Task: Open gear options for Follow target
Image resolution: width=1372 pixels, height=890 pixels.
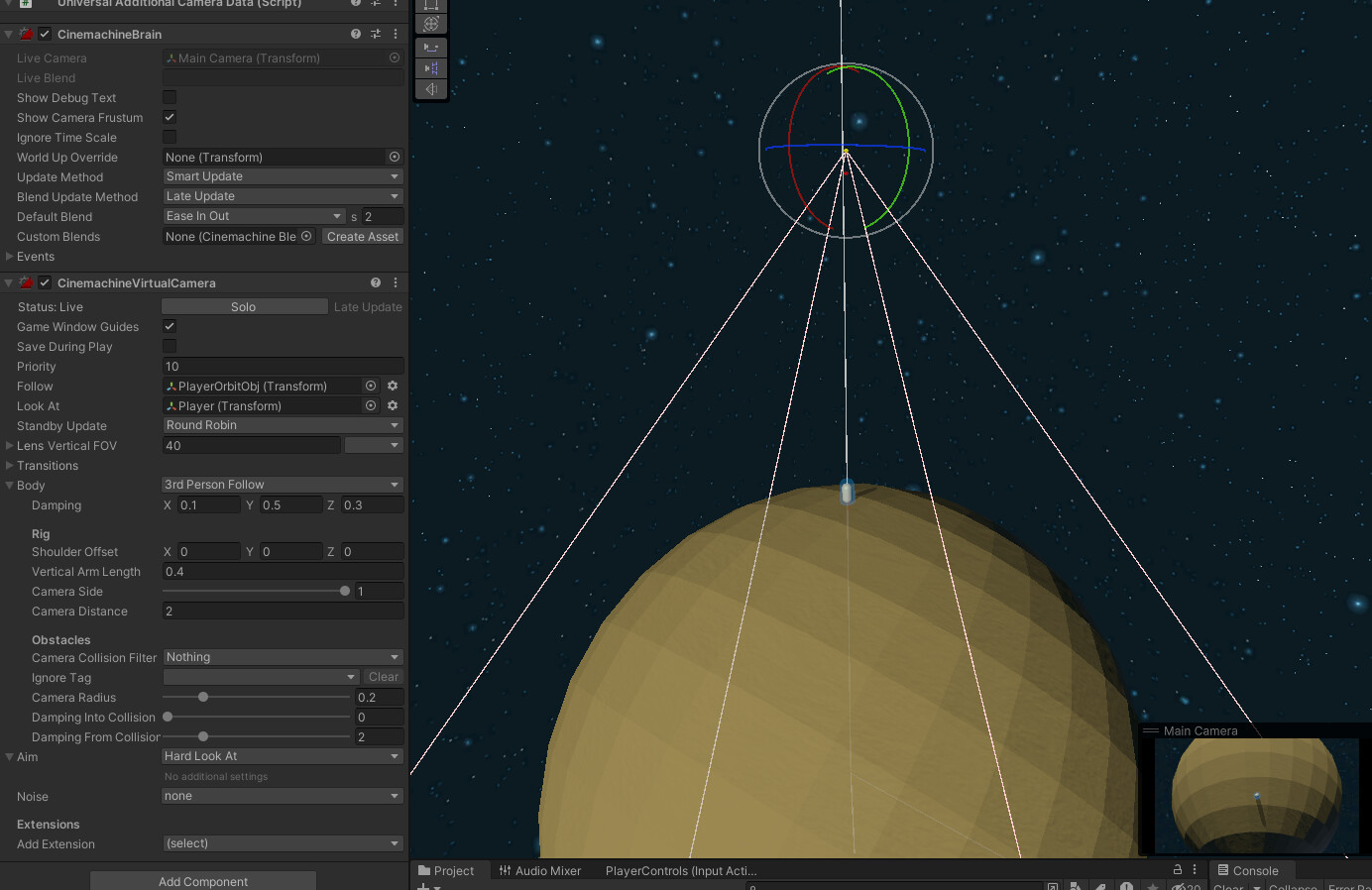Action: tap(393, 386)
